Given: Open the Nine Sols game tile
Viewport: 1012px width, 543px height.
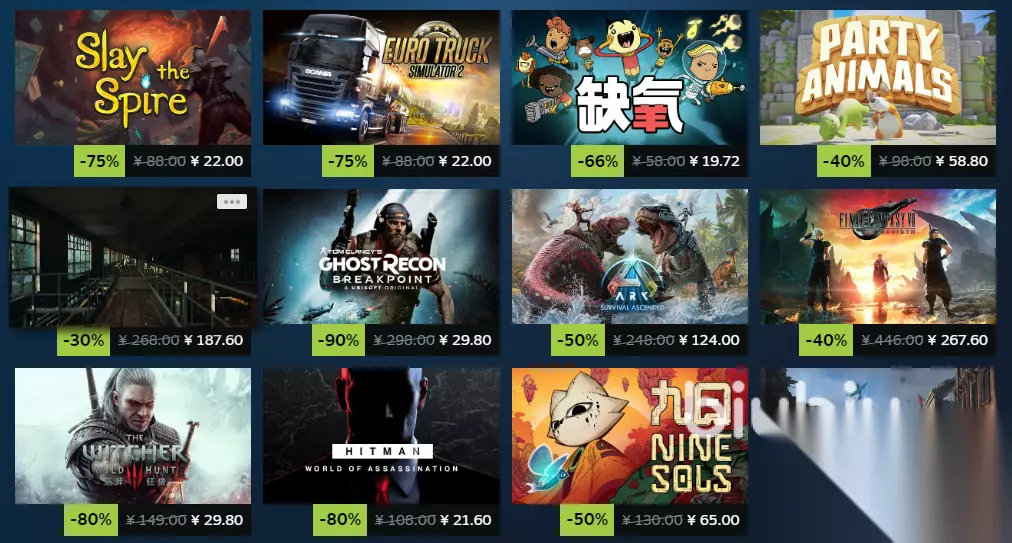Looking at the screenshot, I should pos(629,436).
